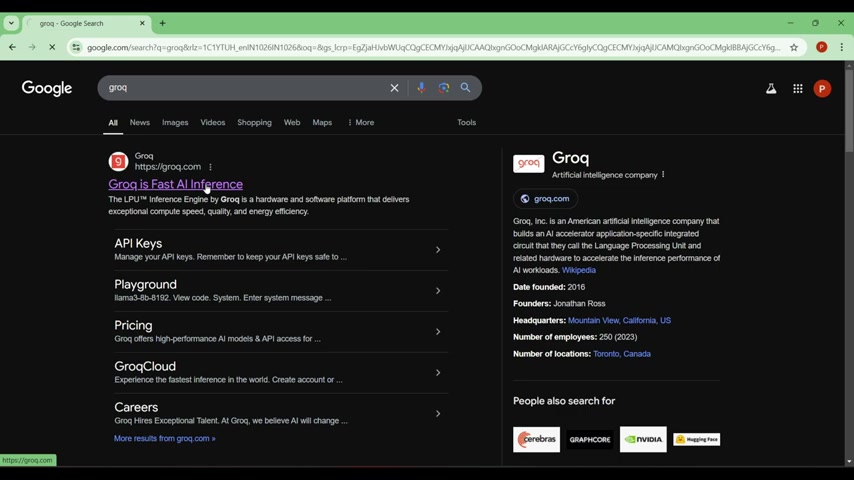Open the Toronto, Canada link

pyautogui.click(x=621, y=354)
